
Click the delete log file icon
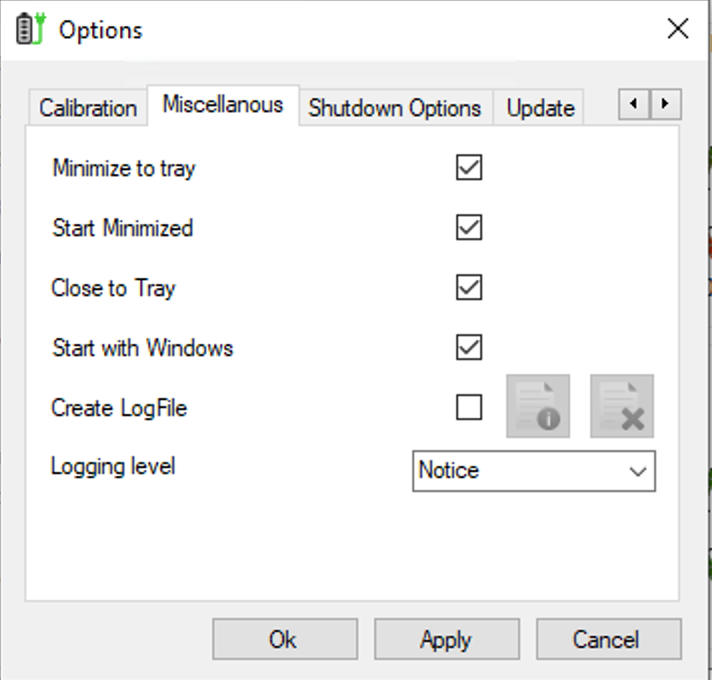pos(622,406)
